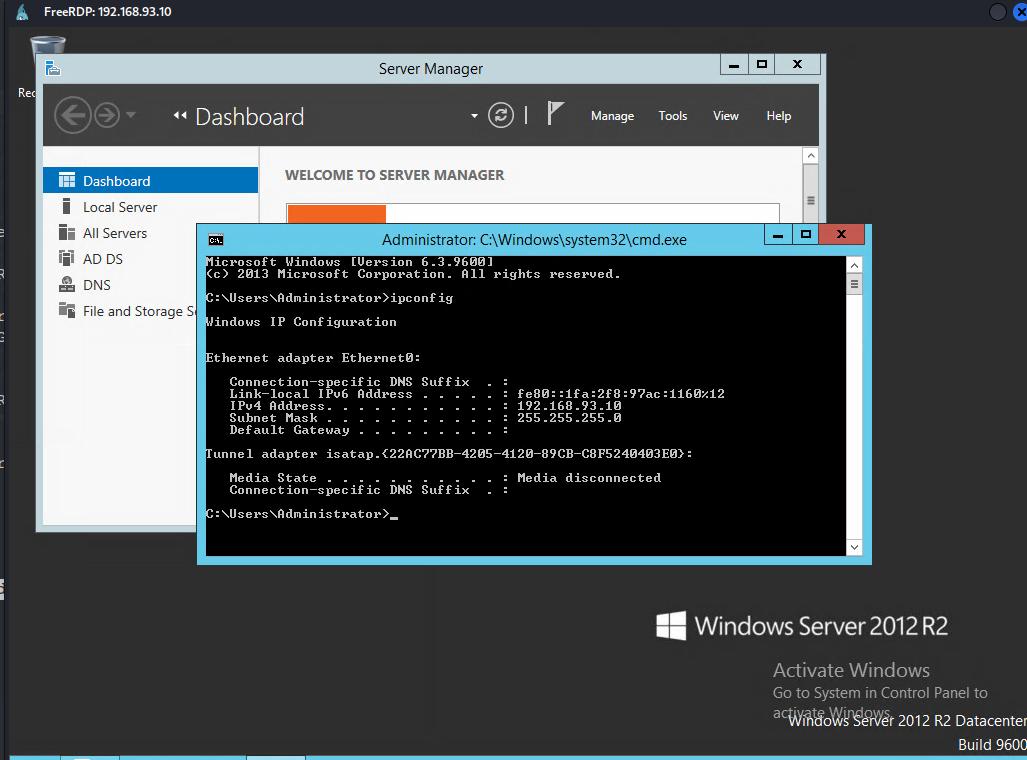Open the dropdown arrow left of refresh
The height and width of the screenshot is (760, 1027).
click(474, 116)
